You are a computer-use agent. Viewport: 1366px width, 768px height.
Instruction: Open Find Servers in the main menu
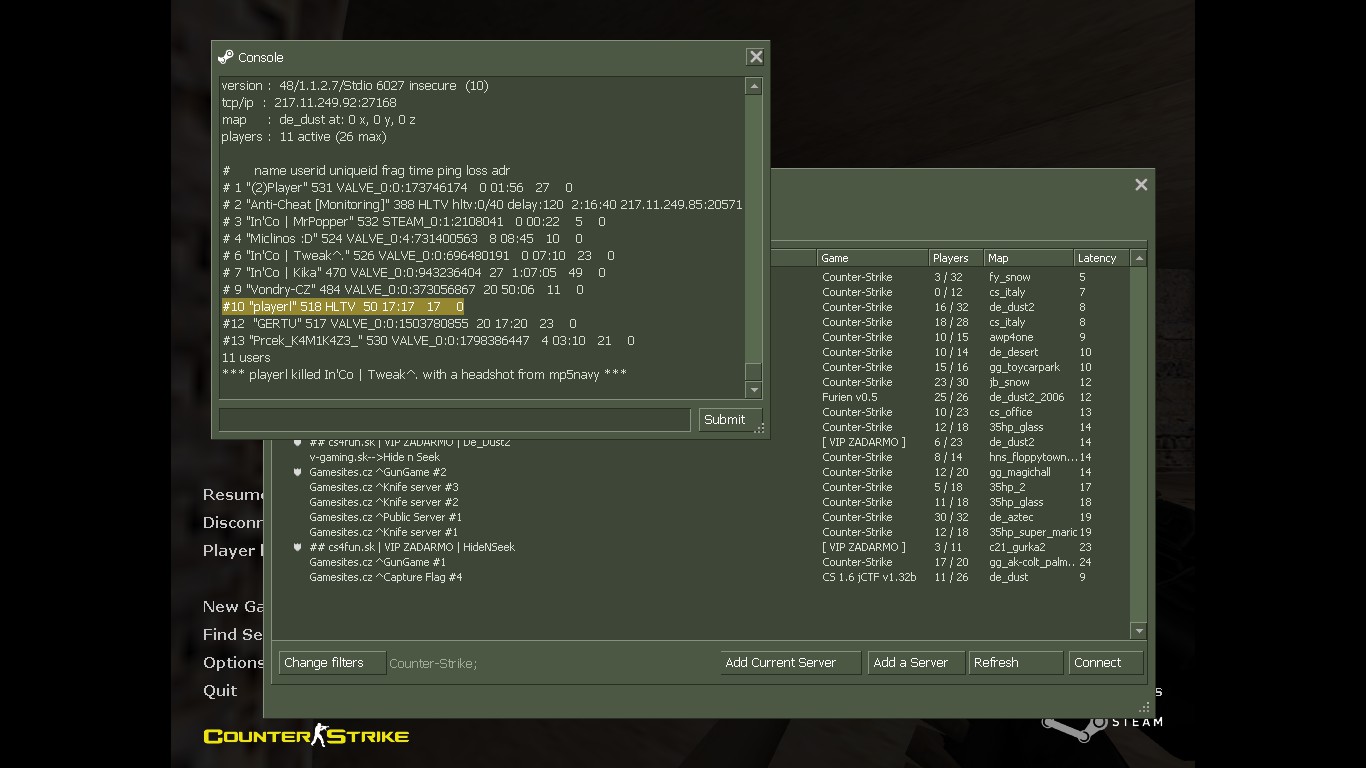click(233, 634)
